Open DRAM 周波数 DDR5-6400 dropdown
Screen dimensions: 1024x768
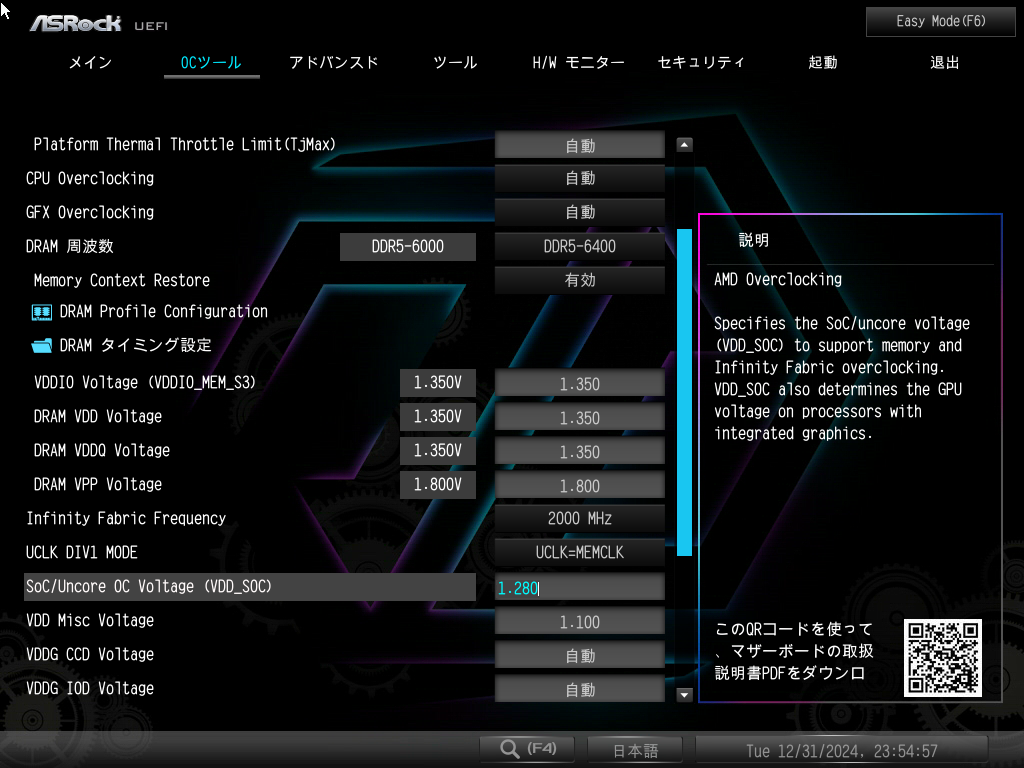(580, 247)
